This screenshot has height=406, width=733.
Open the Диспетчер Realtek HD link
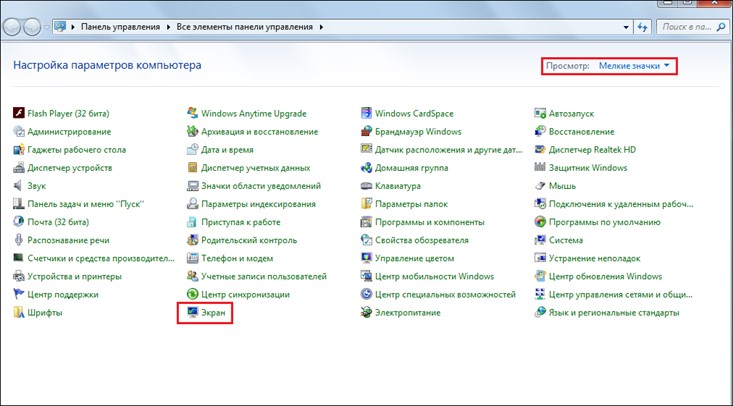pos(592,150)
